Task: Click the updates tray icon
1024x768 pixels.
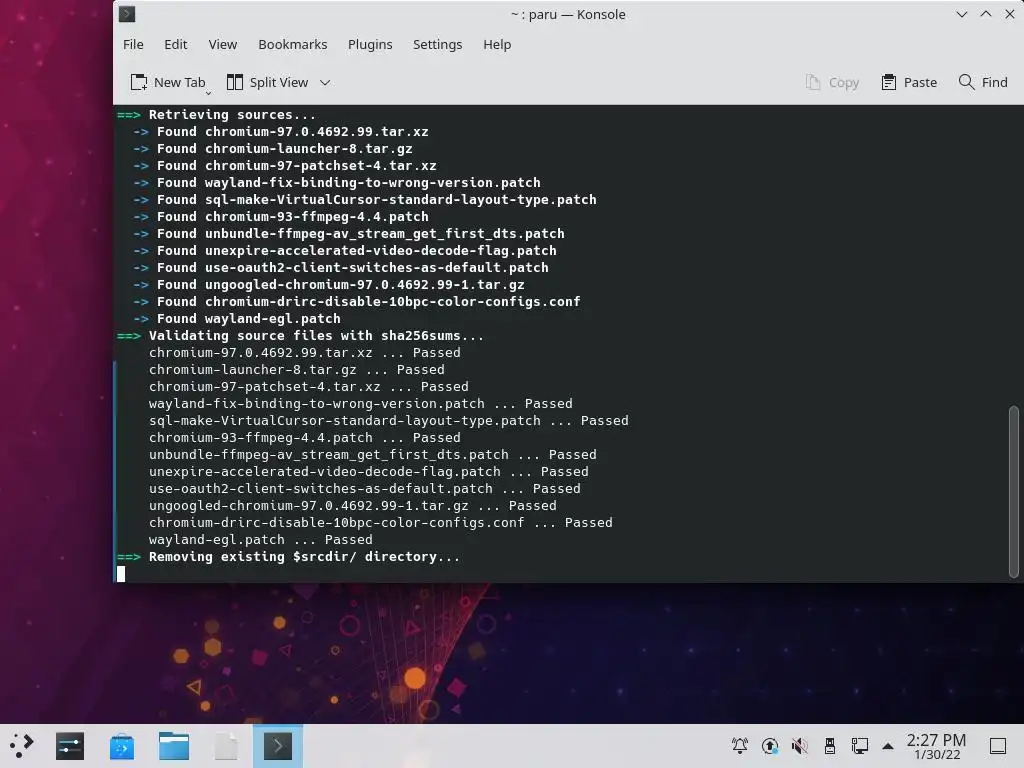Action: [x=770, y=746]
